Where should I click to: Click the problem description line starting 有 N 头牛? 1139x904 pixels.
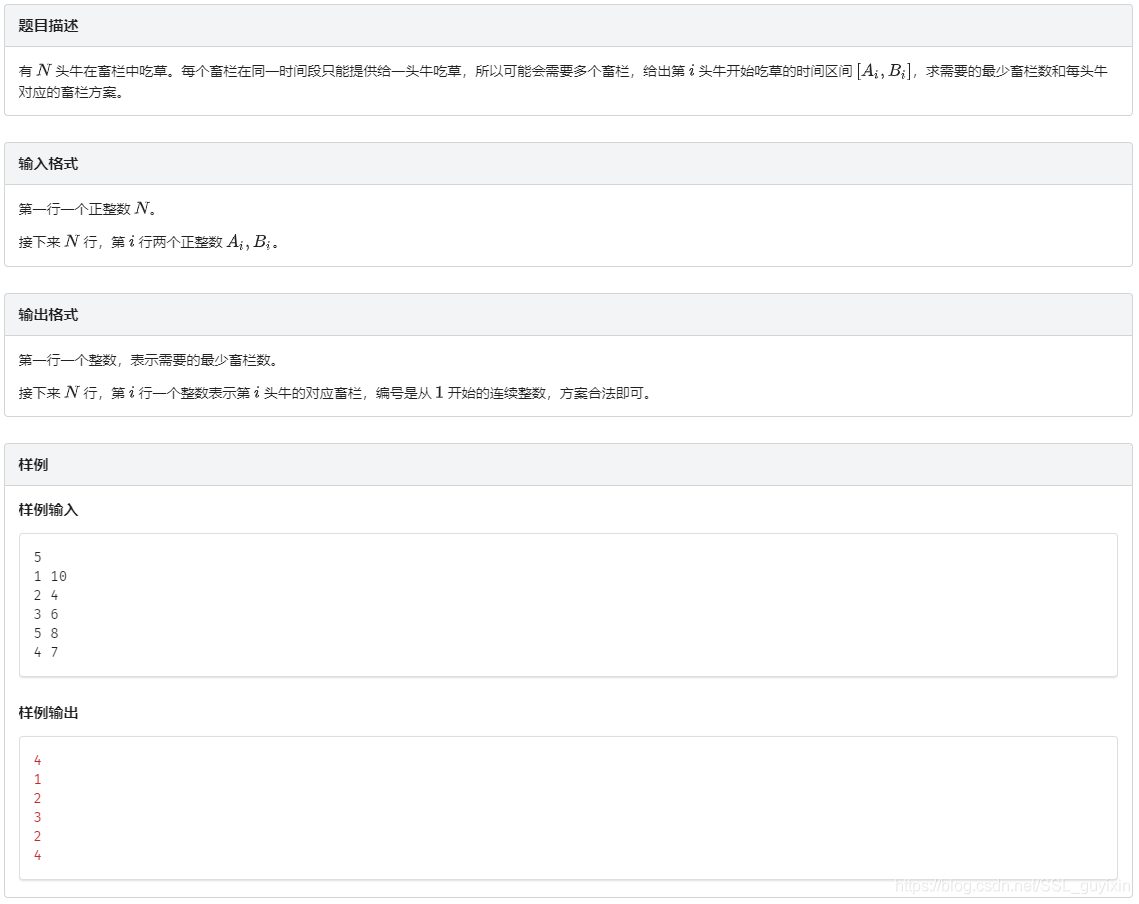(563, 70)
